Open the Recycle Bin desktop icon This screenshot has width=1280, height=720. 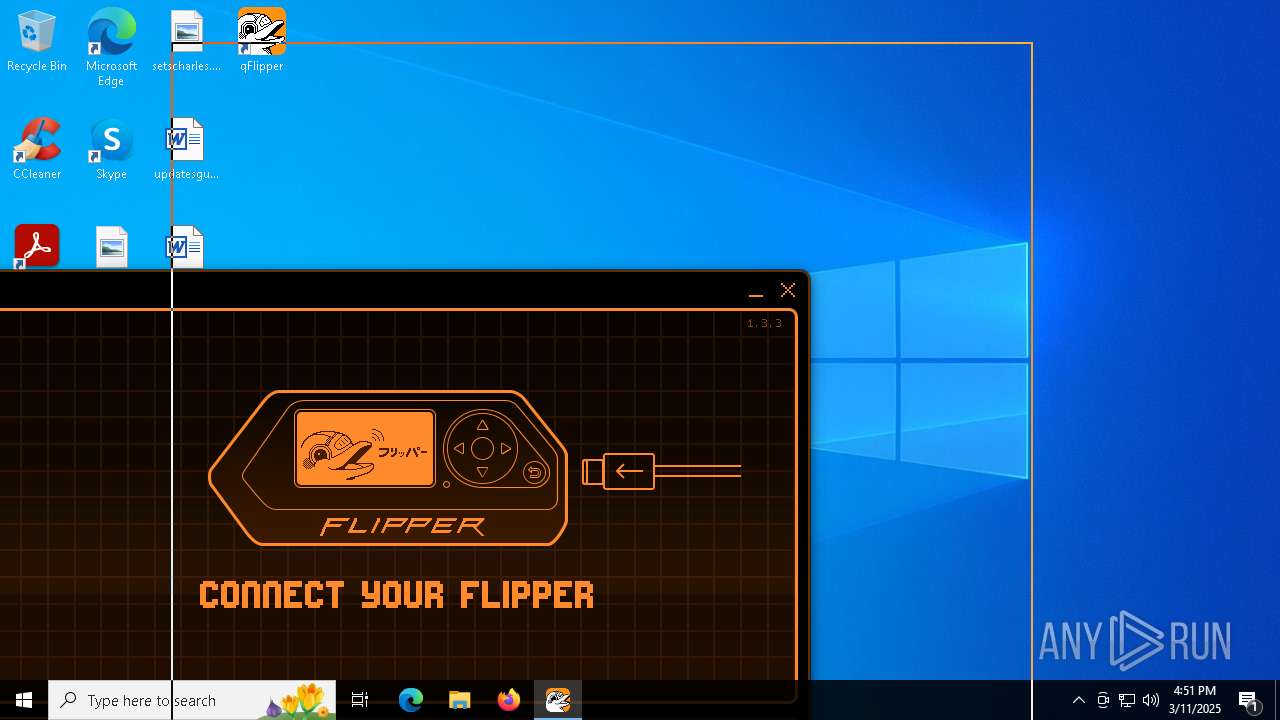[x=37, y=42]
